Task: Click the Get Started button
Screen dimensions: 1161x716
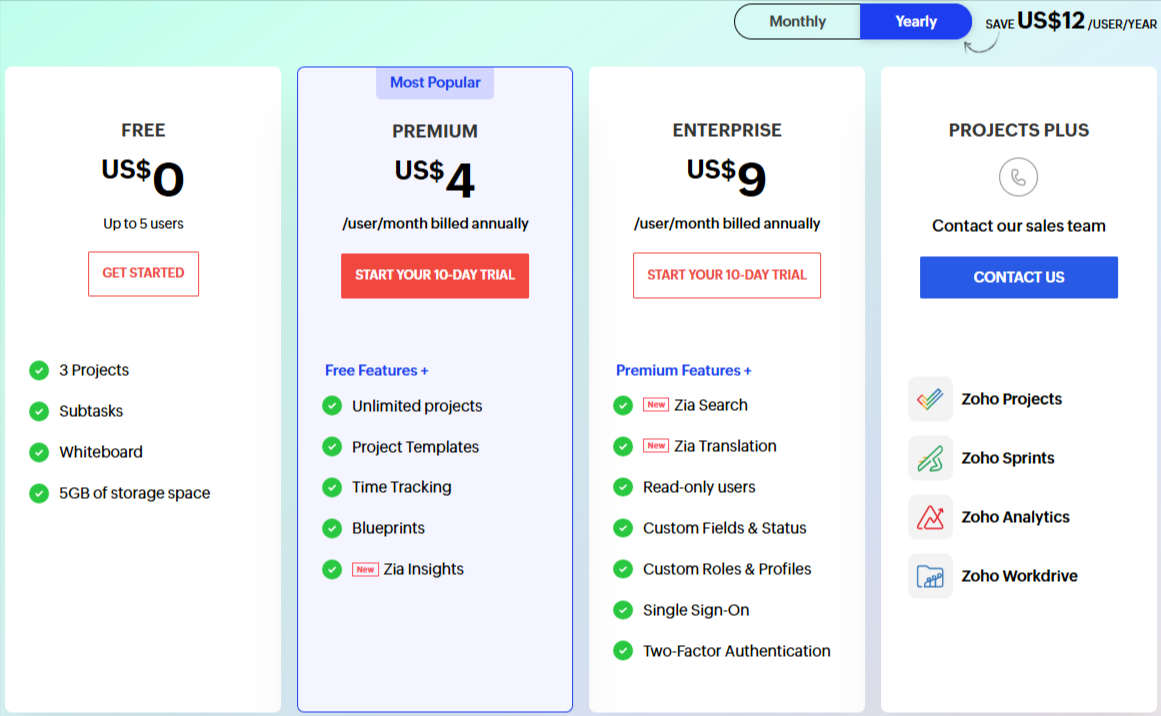Action: click(x=144, y=274)
